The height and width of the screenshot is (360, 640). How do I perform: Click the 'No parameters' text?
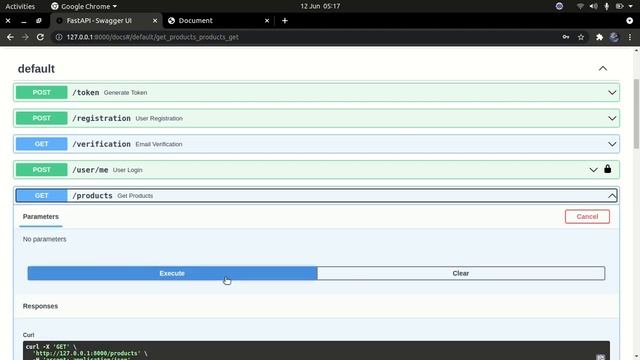[44, 239]
